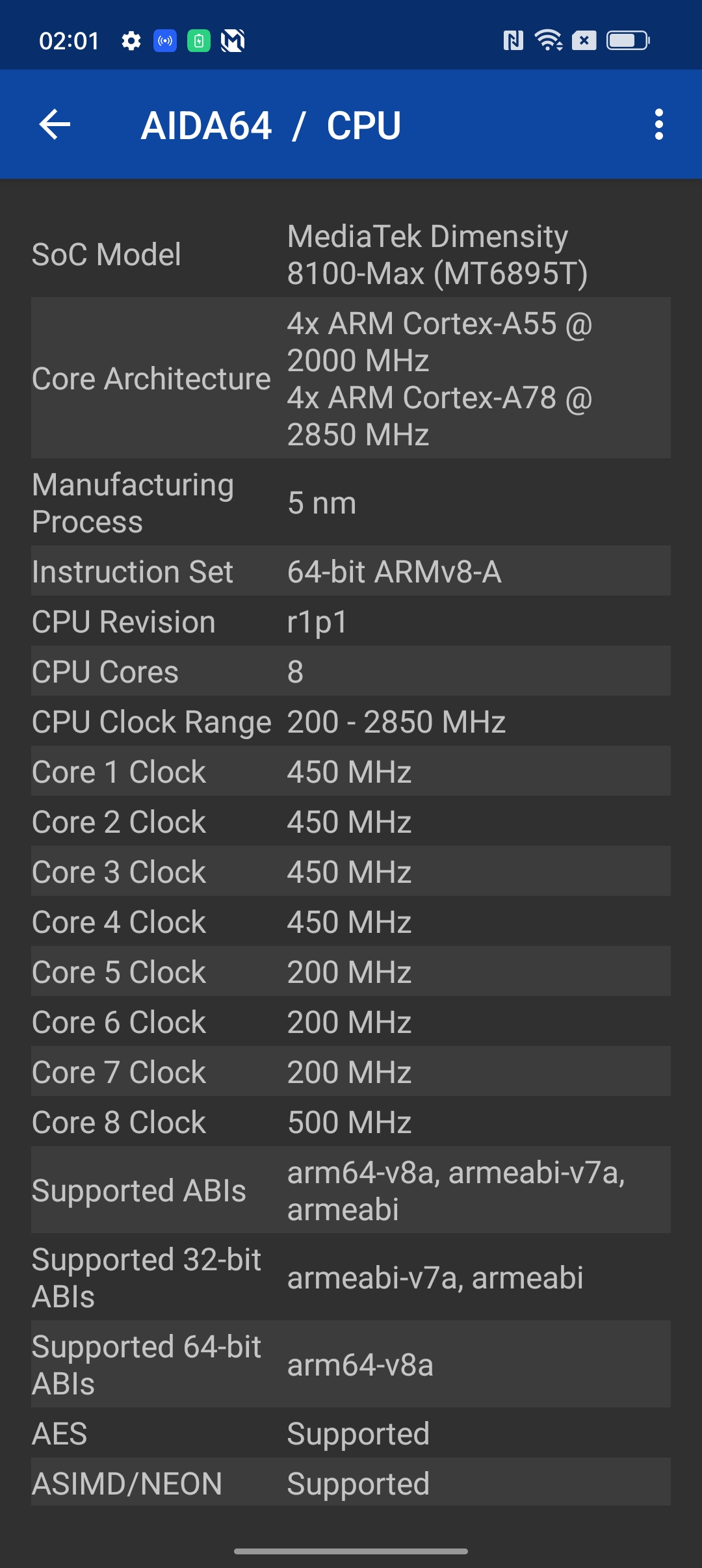702x1568 pixels.
Task: Tap the CPU Revision r1p1 row
Action: 351,621
